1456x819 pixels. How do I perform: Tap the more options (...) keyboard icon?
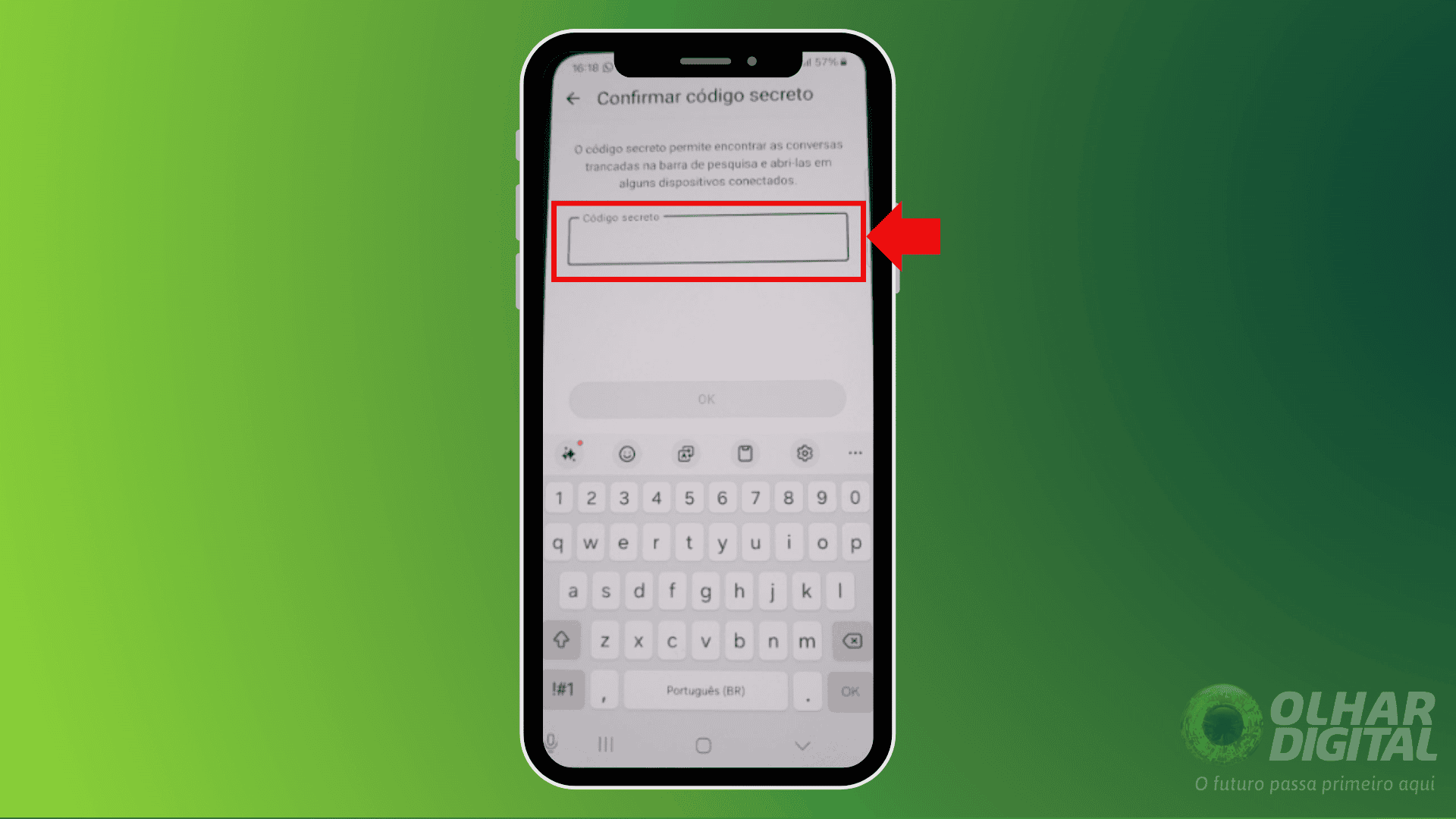click(856, 454)
